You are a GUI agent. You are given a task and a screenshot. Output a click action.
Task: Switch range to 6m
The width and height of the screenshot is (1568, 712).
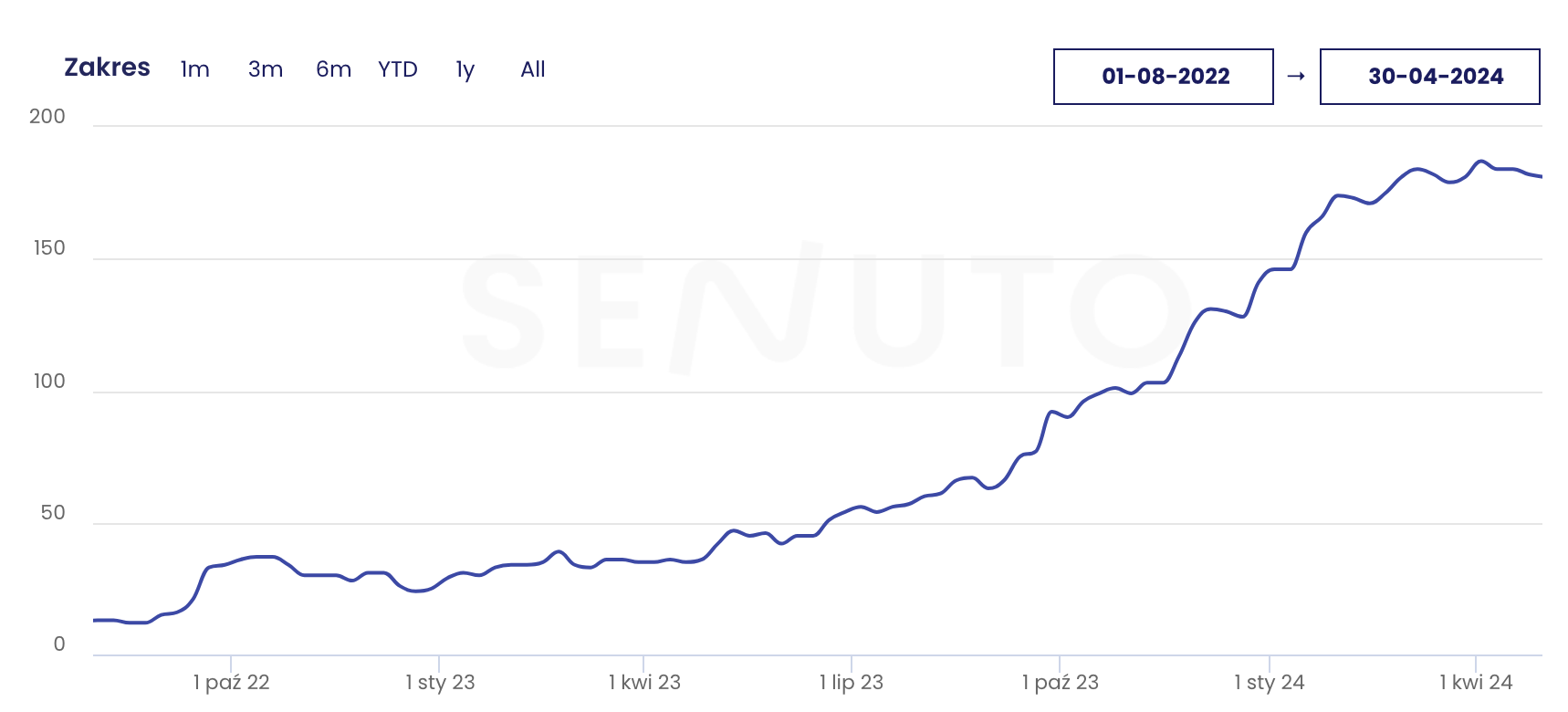(x=333, y=69)
